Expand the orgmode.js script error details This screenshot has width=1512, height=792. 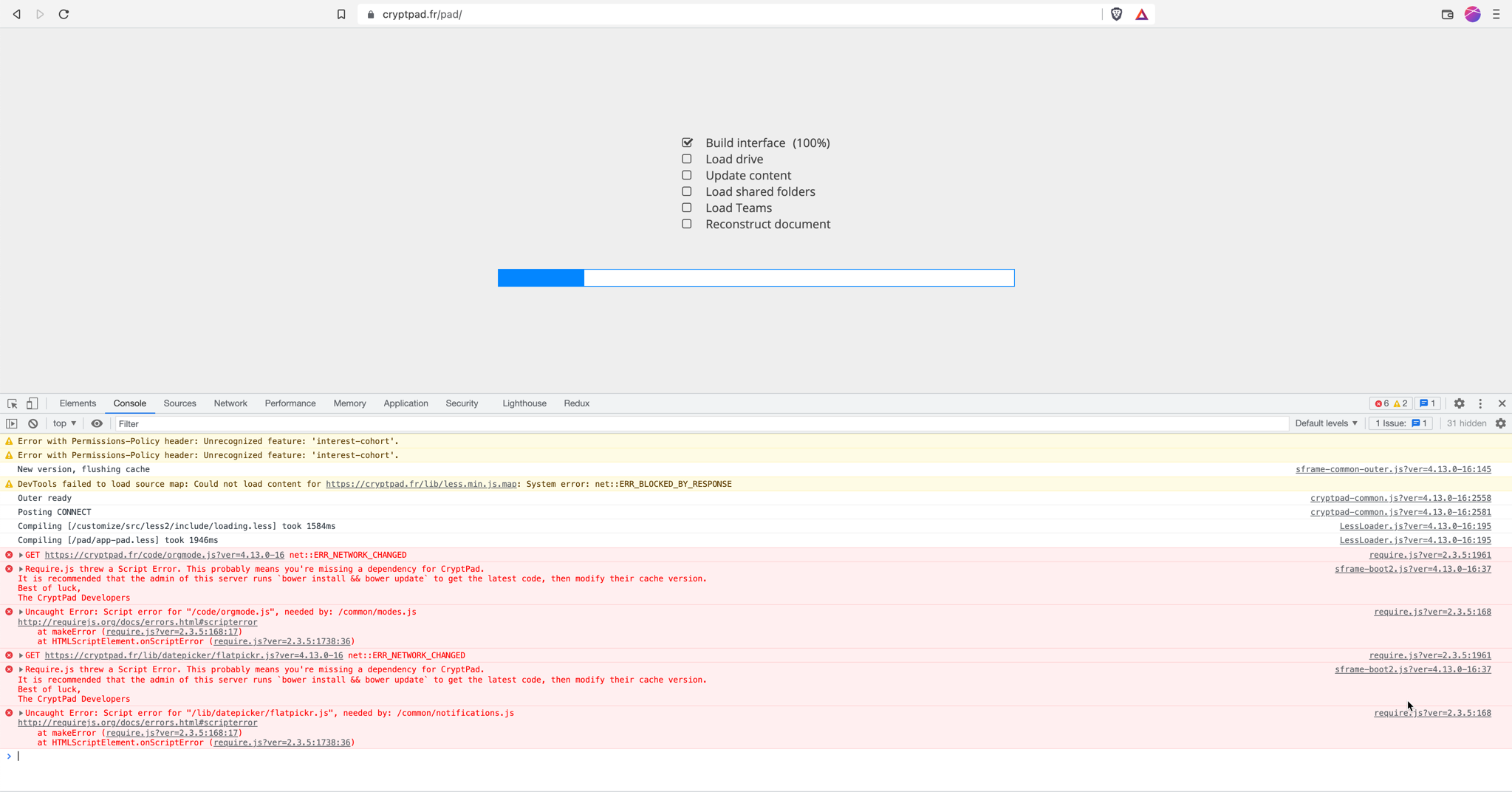pyautogui.click(x=19, y=611)
